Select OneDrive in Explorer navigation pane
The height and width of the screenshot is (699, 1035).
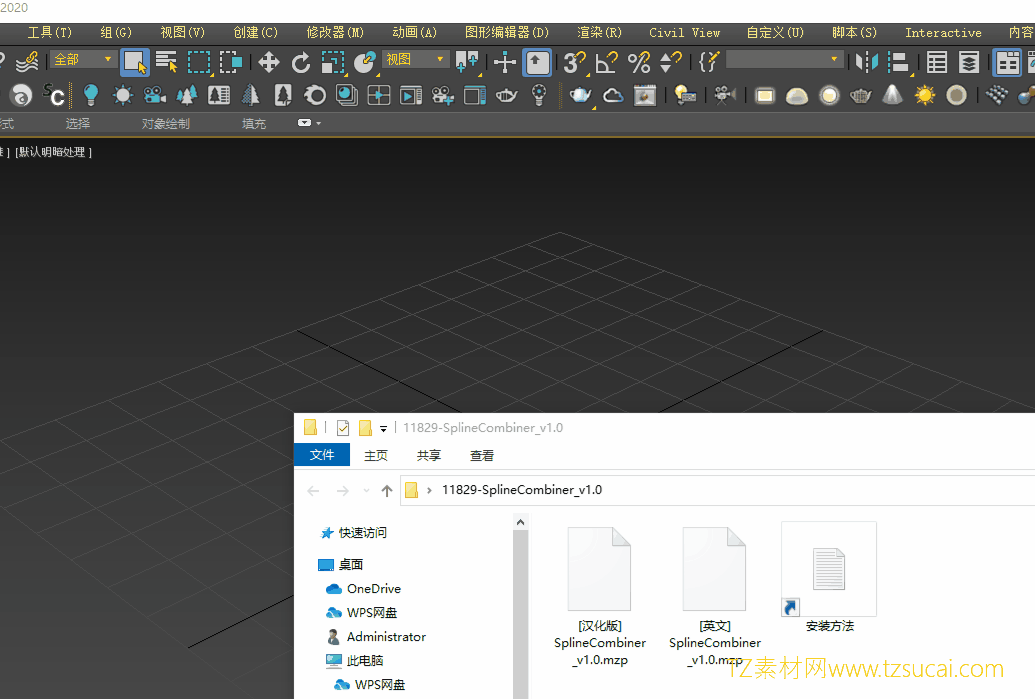tap(363, 589)
